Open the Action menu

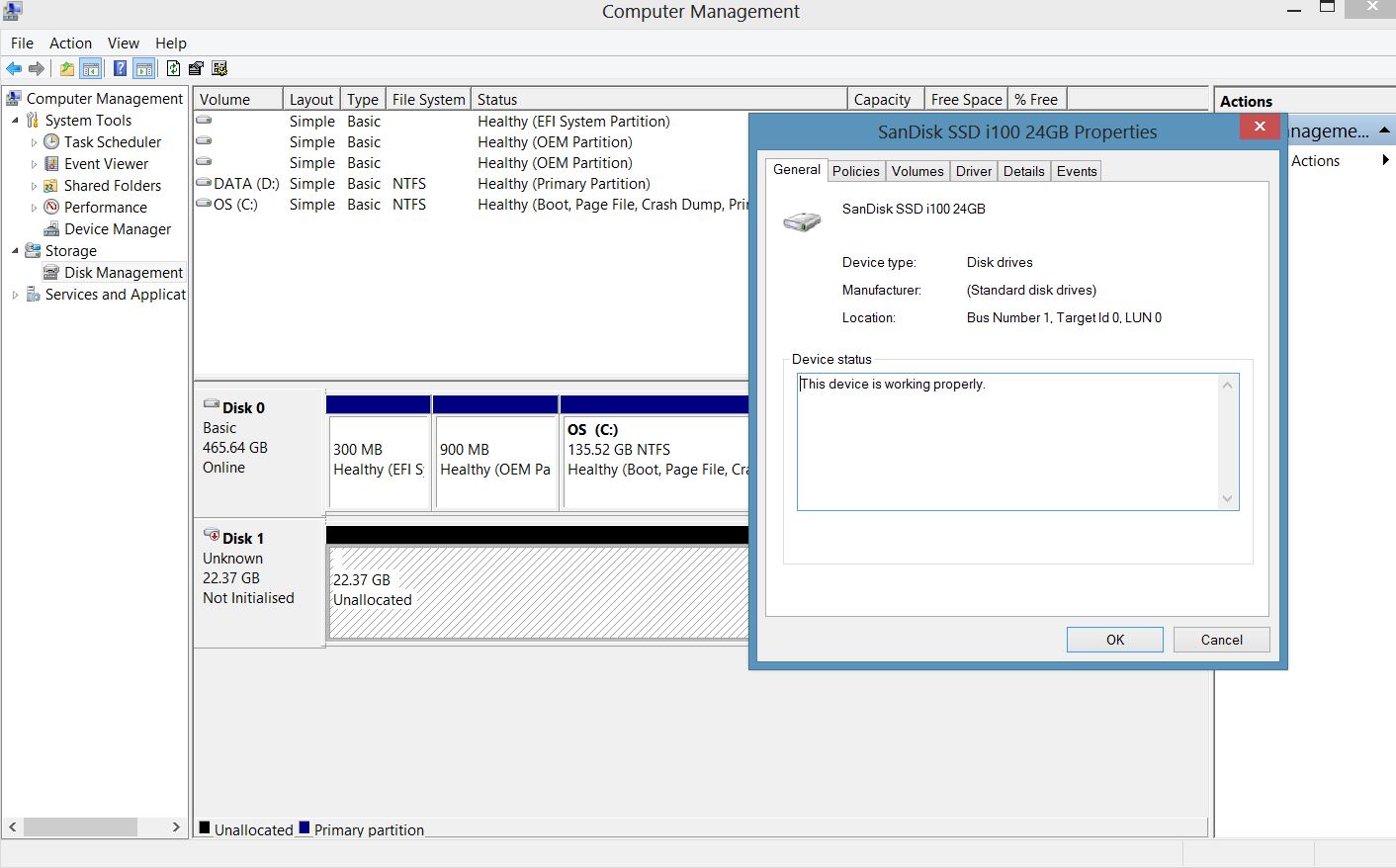point(70,43)
